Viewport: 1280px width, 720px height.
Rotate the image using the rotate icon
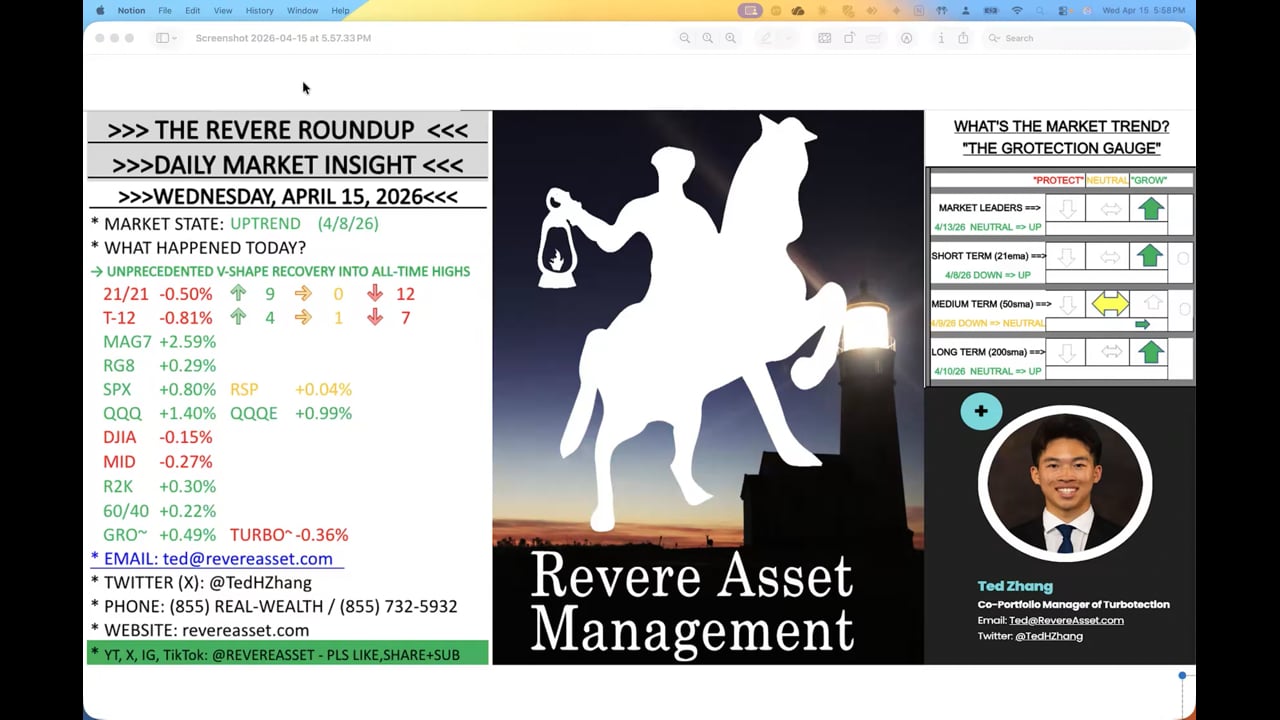[x=849, y=38]
